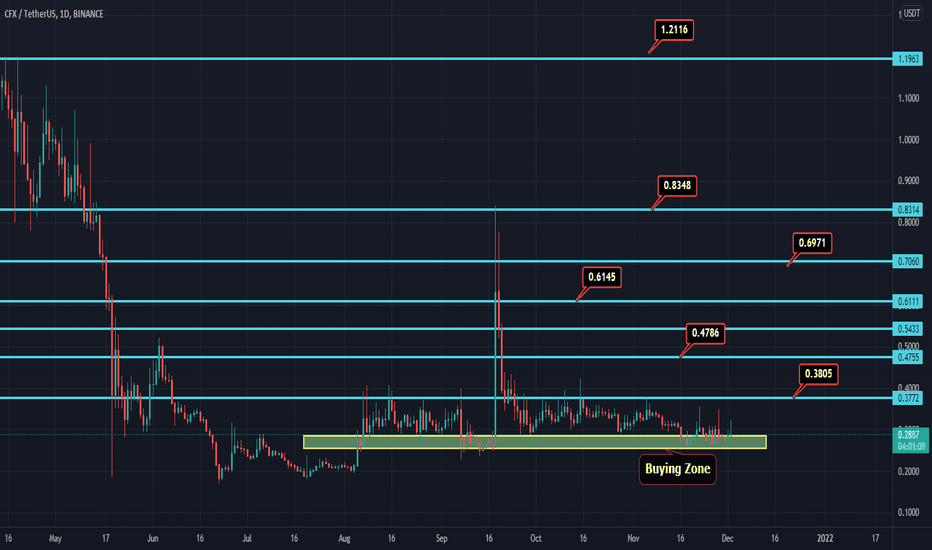Click the 0.4755 price axis tag
Screen dimensions: 932x550
pos(908,357)
